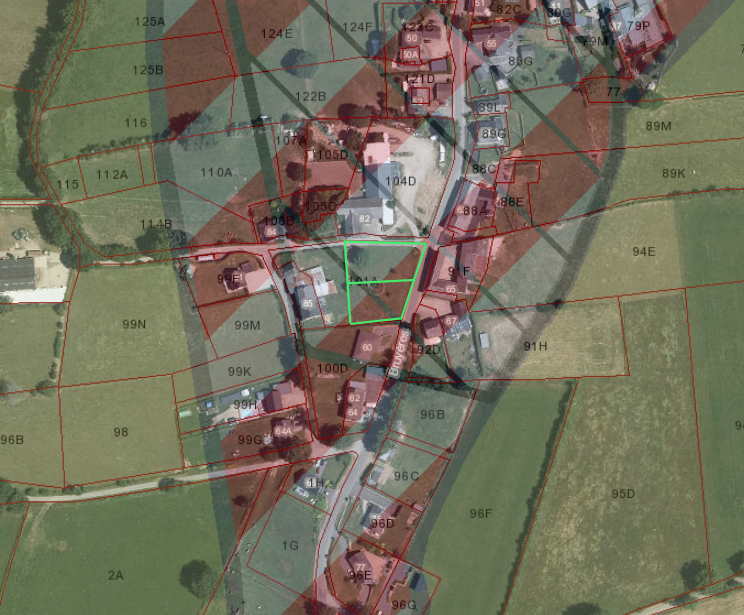Screen dimensions: 744x615
Task: Select the large field parcel 95D
Action: tap(623, 493)
